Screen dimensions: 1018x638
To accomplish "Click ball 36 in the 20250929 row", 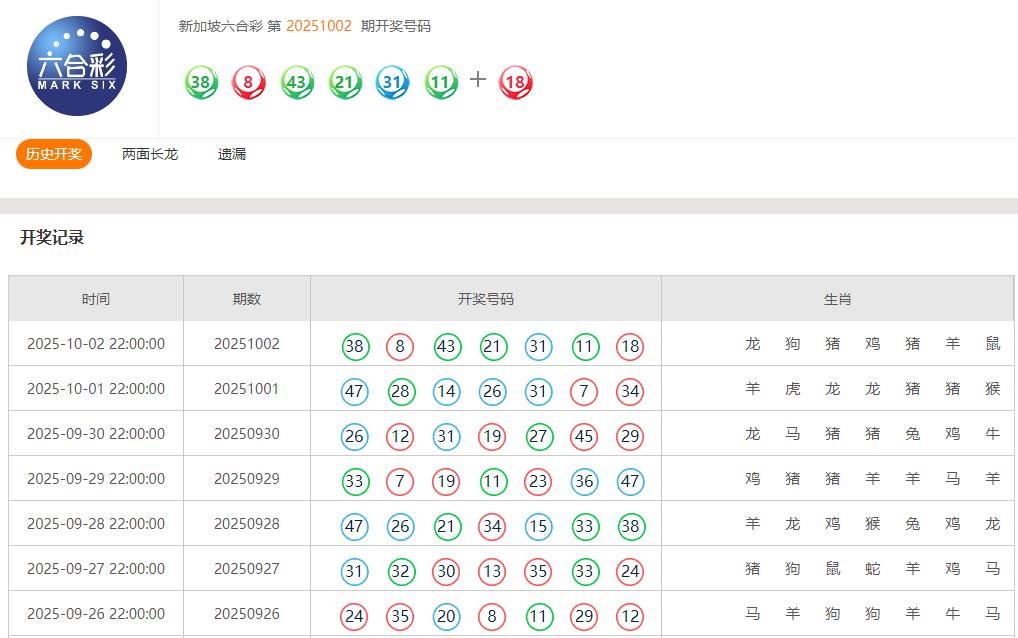I will [x=584, y=481].
